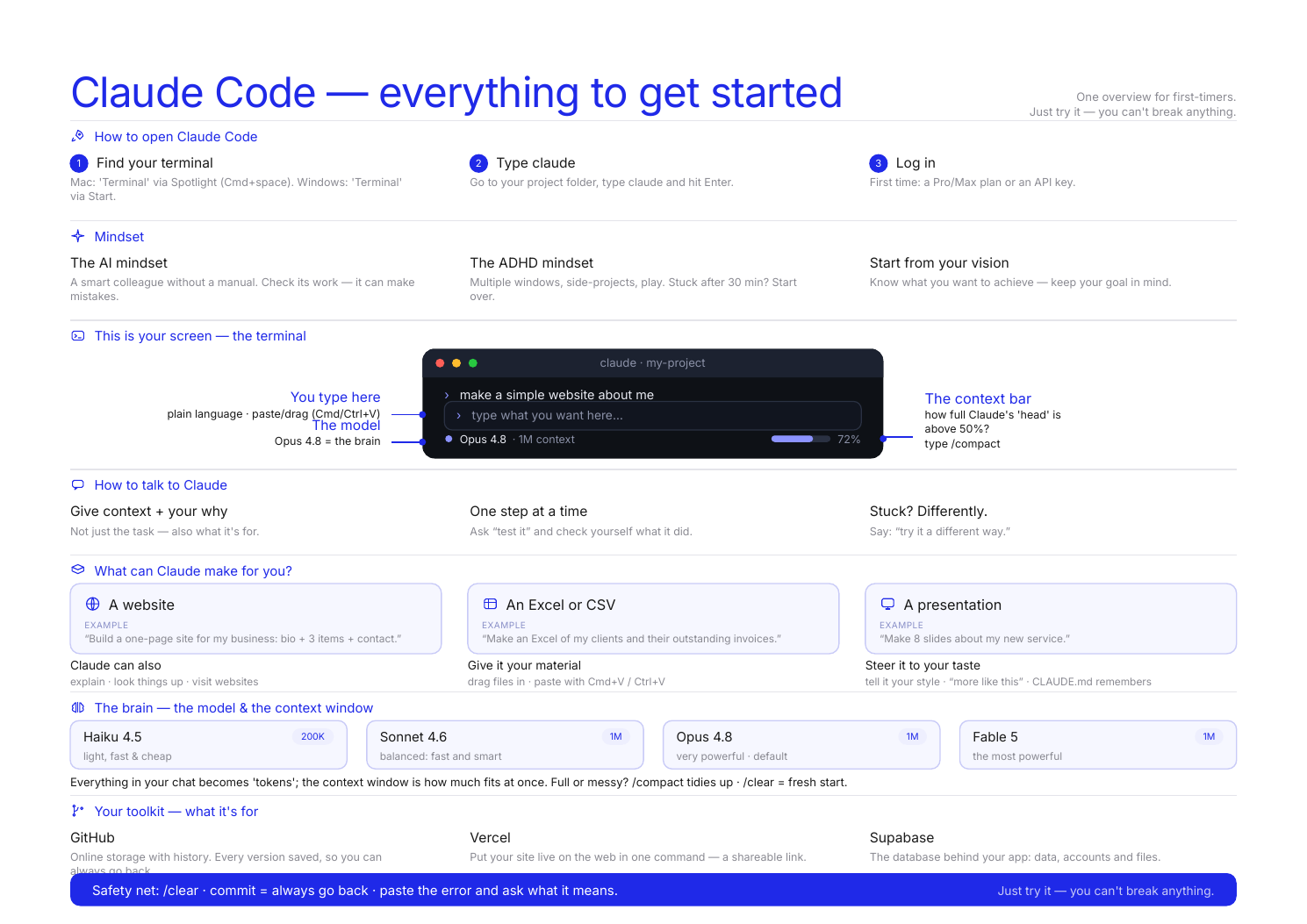Select the Sonnet 4.6 model card
Screen dimensions: 1307x924
505,745
